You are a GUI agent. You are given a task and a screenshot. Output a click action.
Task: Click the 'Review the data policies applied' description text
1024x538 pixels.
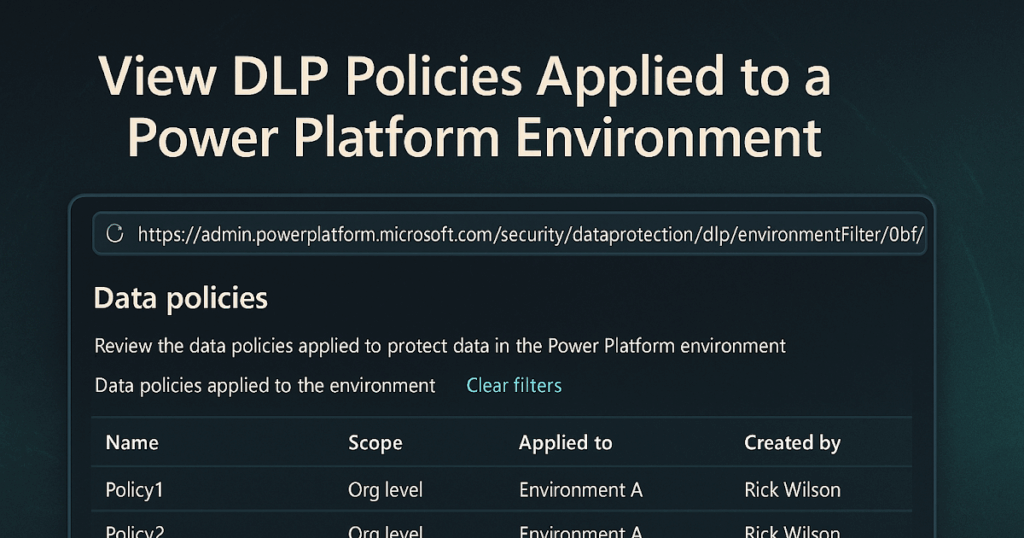point(440,345)
